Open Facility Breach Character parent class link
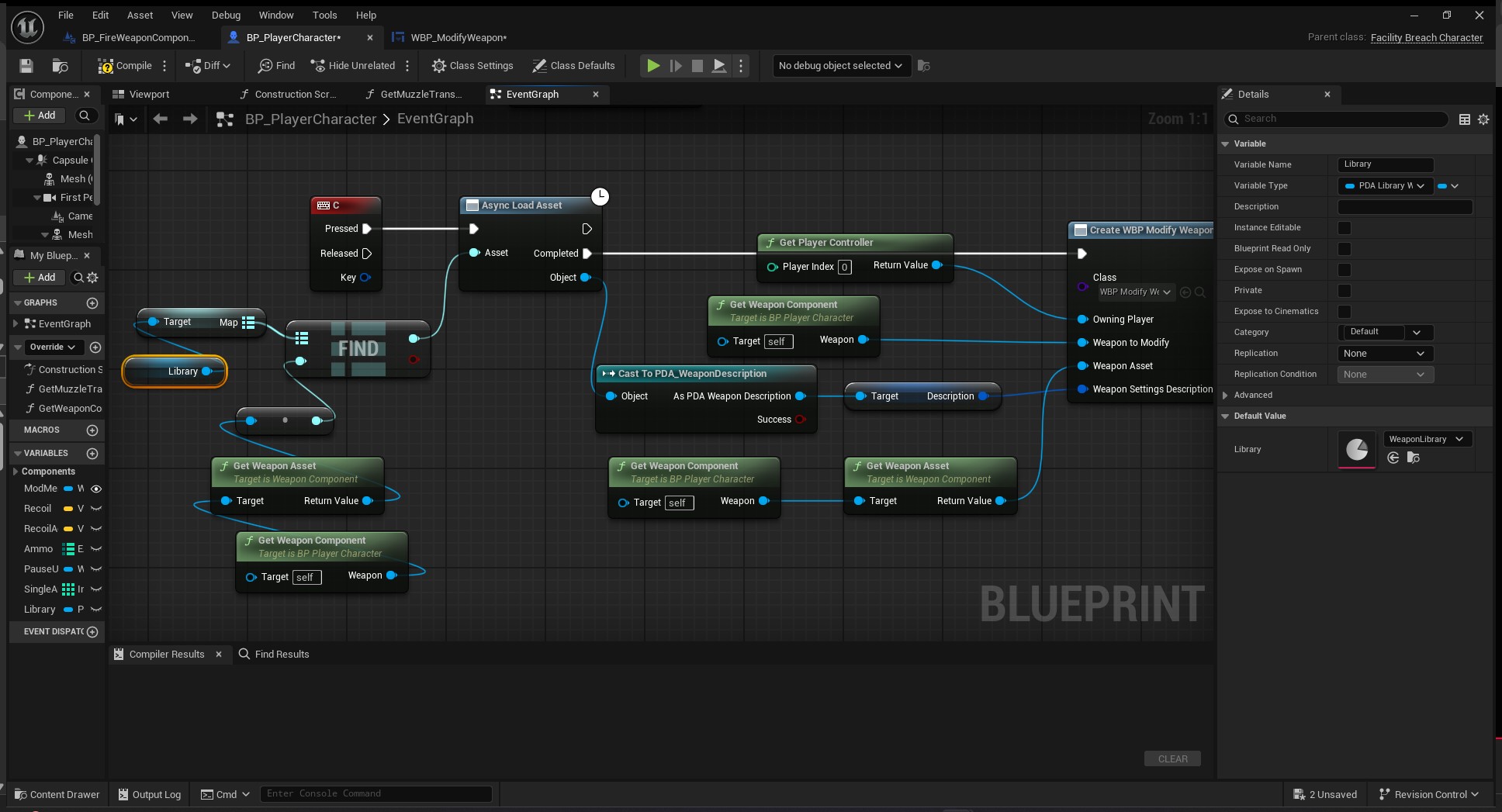The height and width of the screenshot is (812, 1502). (1426, 37)
